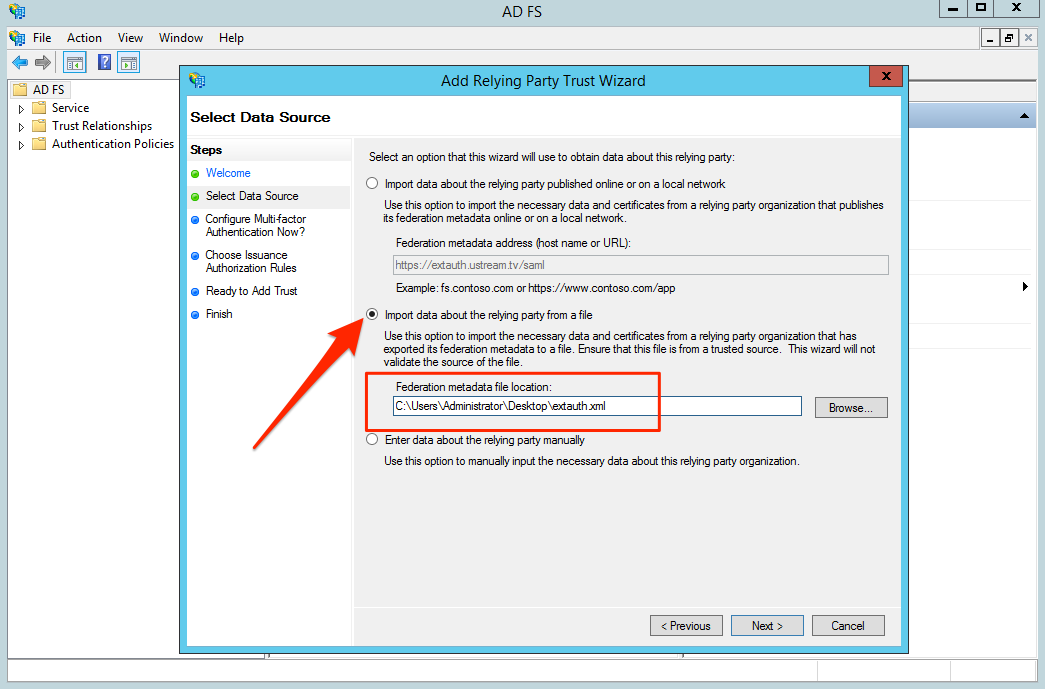Restore down the inner MMC child window
The width and height of the screenshot is (1045, 689).
tap(1009, 38)
